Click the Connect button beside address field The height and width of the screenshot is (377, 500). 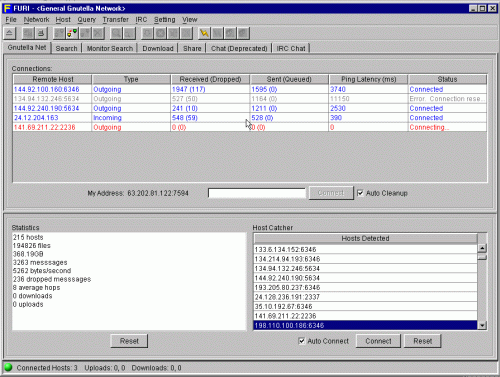point(331,193)
